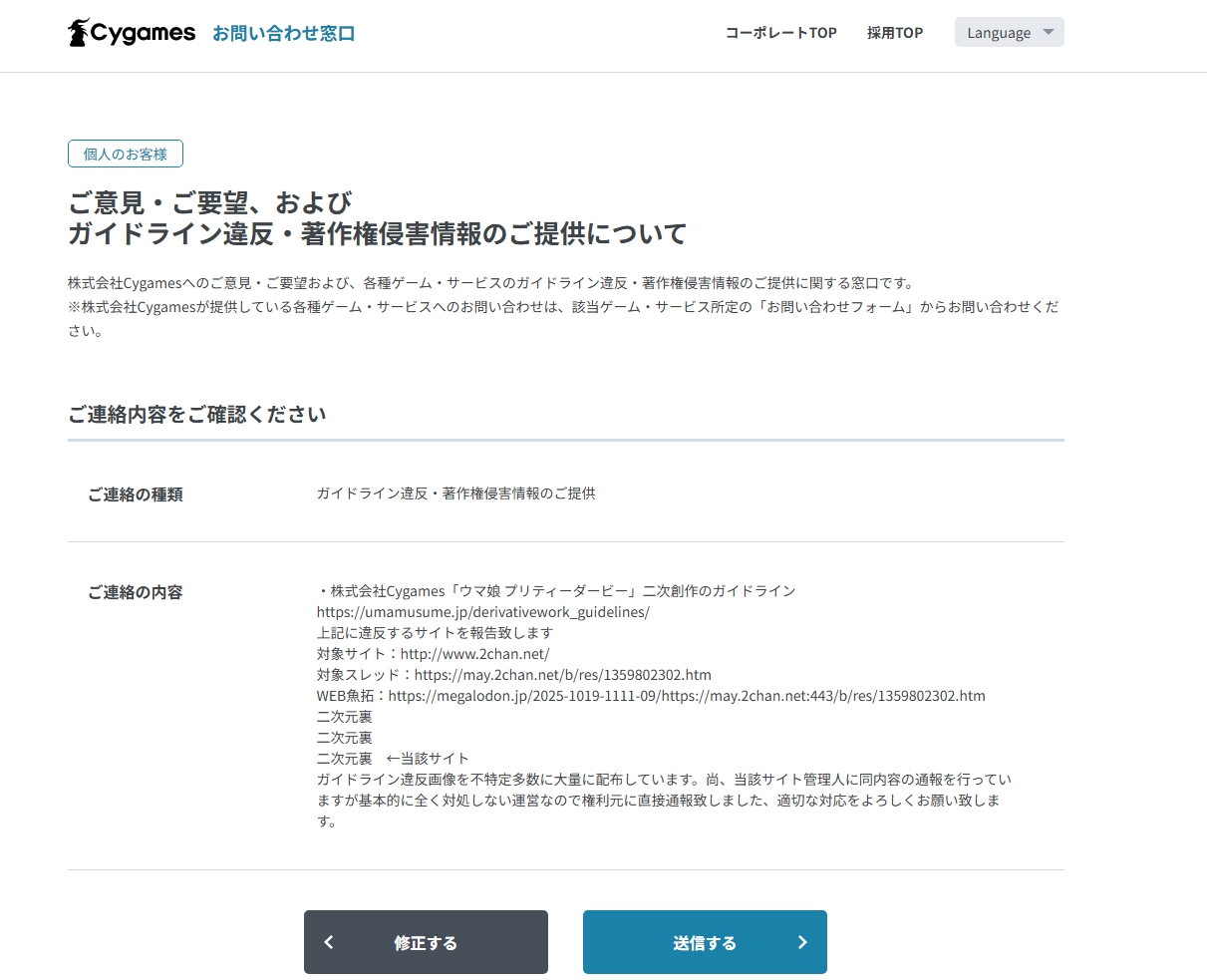Open the コーポレートTOP menu item
Screen dimensions: 1207x980
pos(780,33)
